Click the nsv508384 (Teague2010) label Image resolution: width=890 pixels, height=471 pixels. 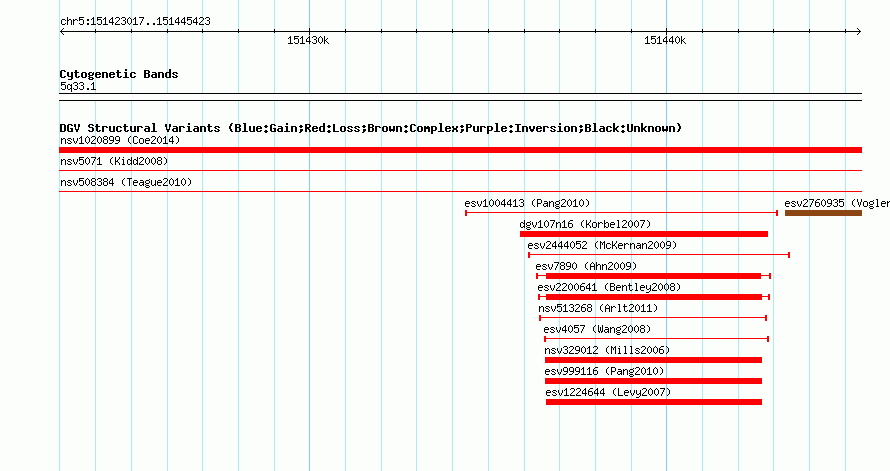coord(126,182)
